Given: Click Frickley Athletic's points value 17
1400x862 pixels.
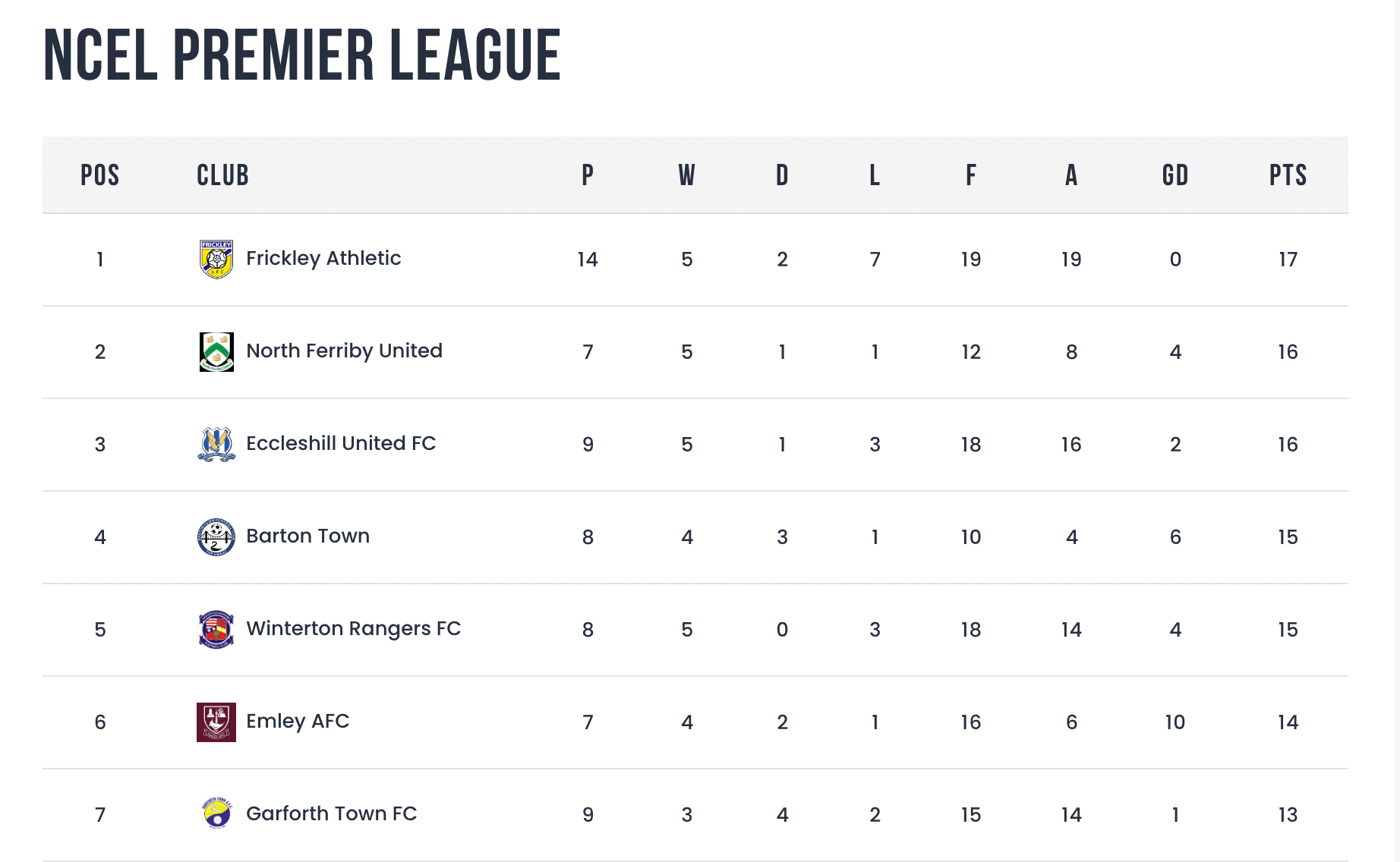Looking at the screenshot, I should (1288, 260).
